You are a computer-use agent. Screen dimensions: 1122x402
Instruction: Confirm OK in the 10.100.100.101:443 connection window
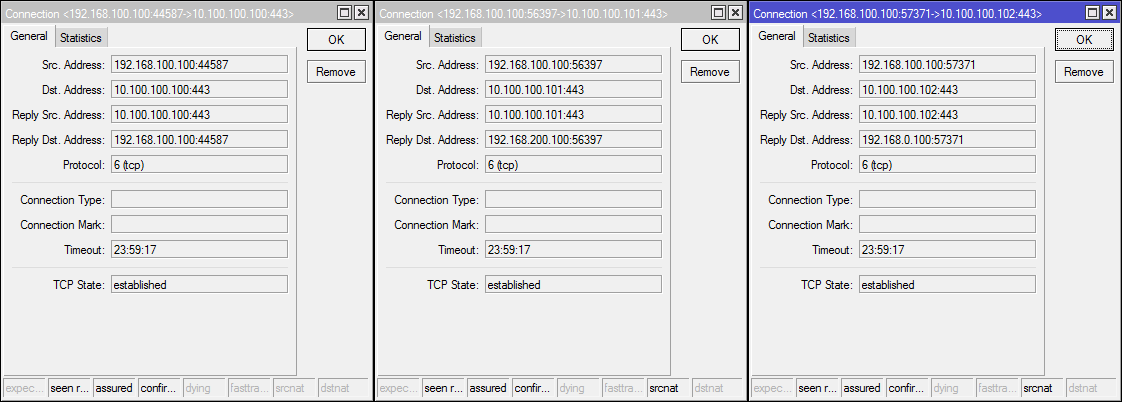[x=710, y=40]
